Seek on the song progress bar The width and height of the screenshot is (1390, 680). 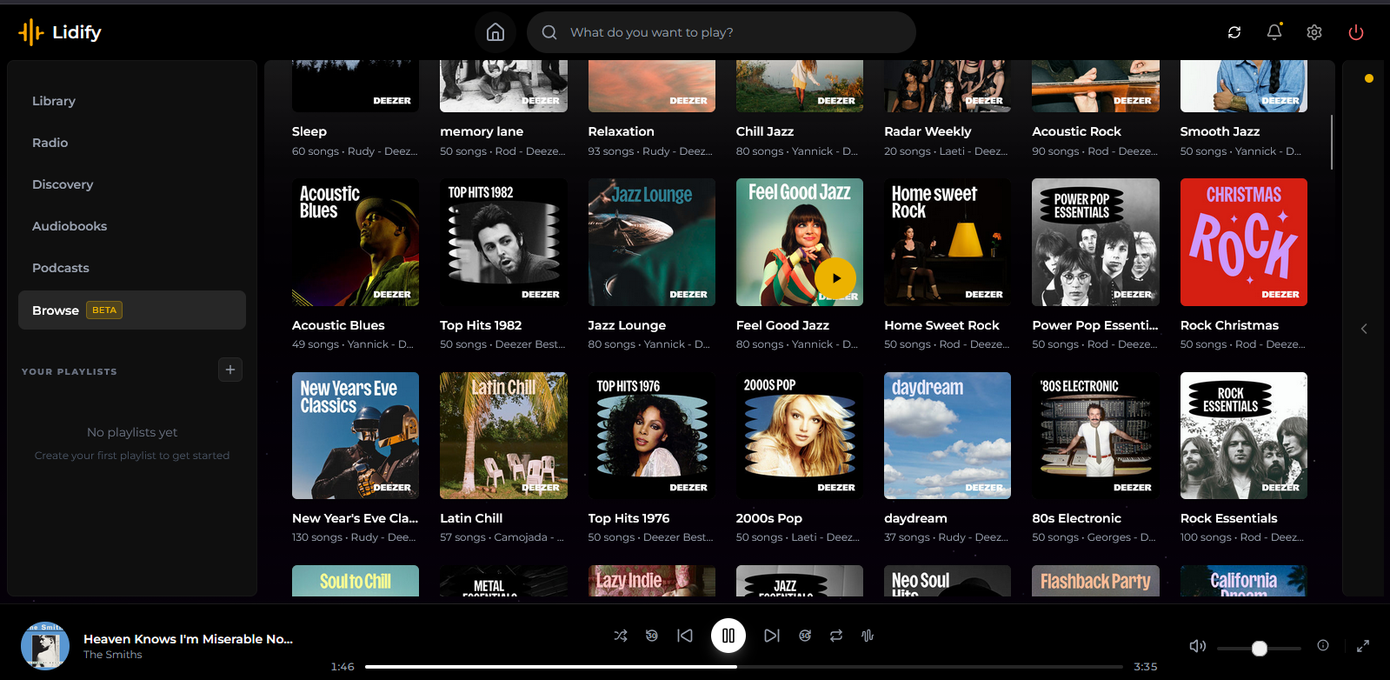(743, 667)
